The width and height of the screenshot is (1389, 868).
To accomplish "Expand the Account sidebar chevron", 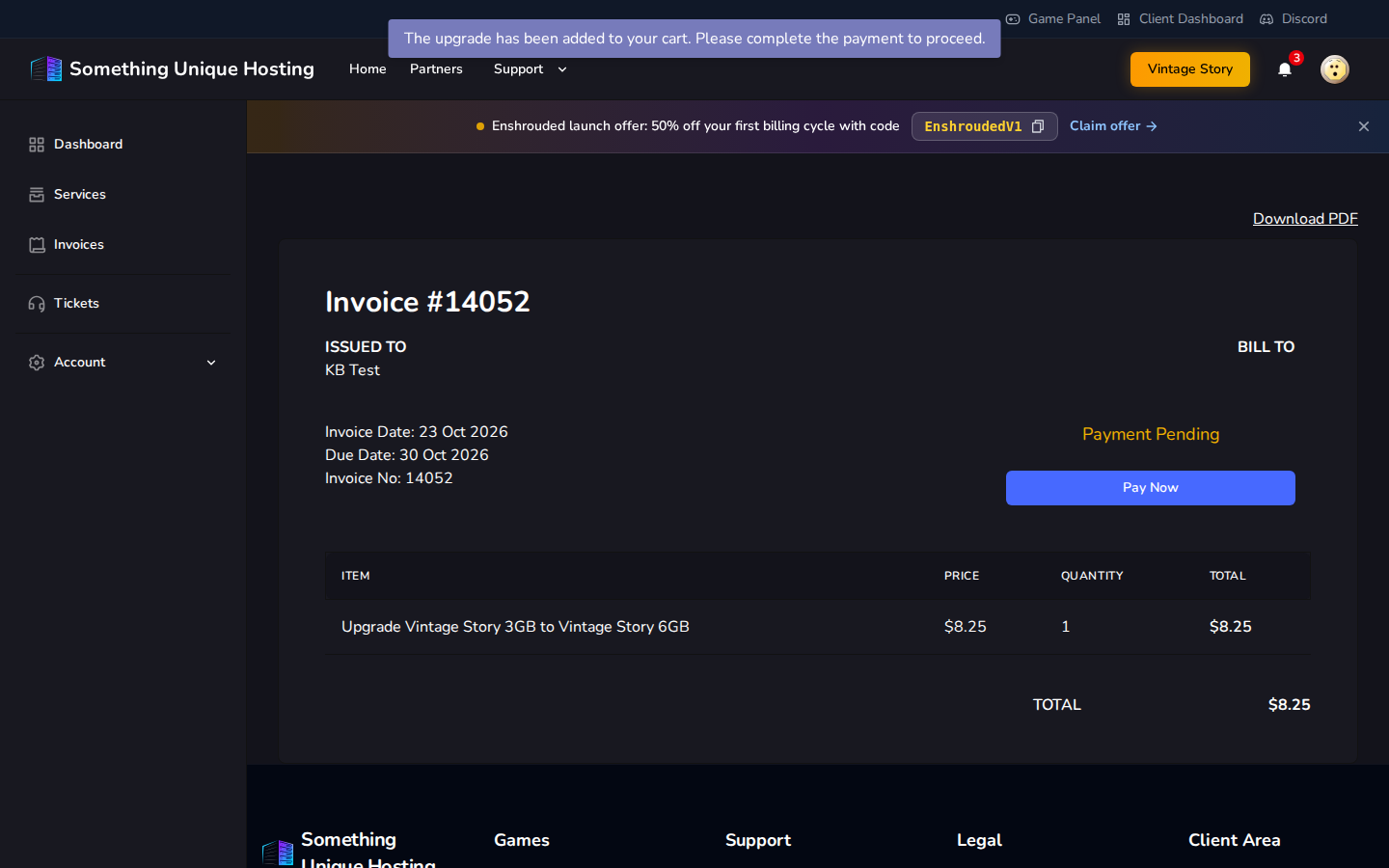I will coord(211,363).
